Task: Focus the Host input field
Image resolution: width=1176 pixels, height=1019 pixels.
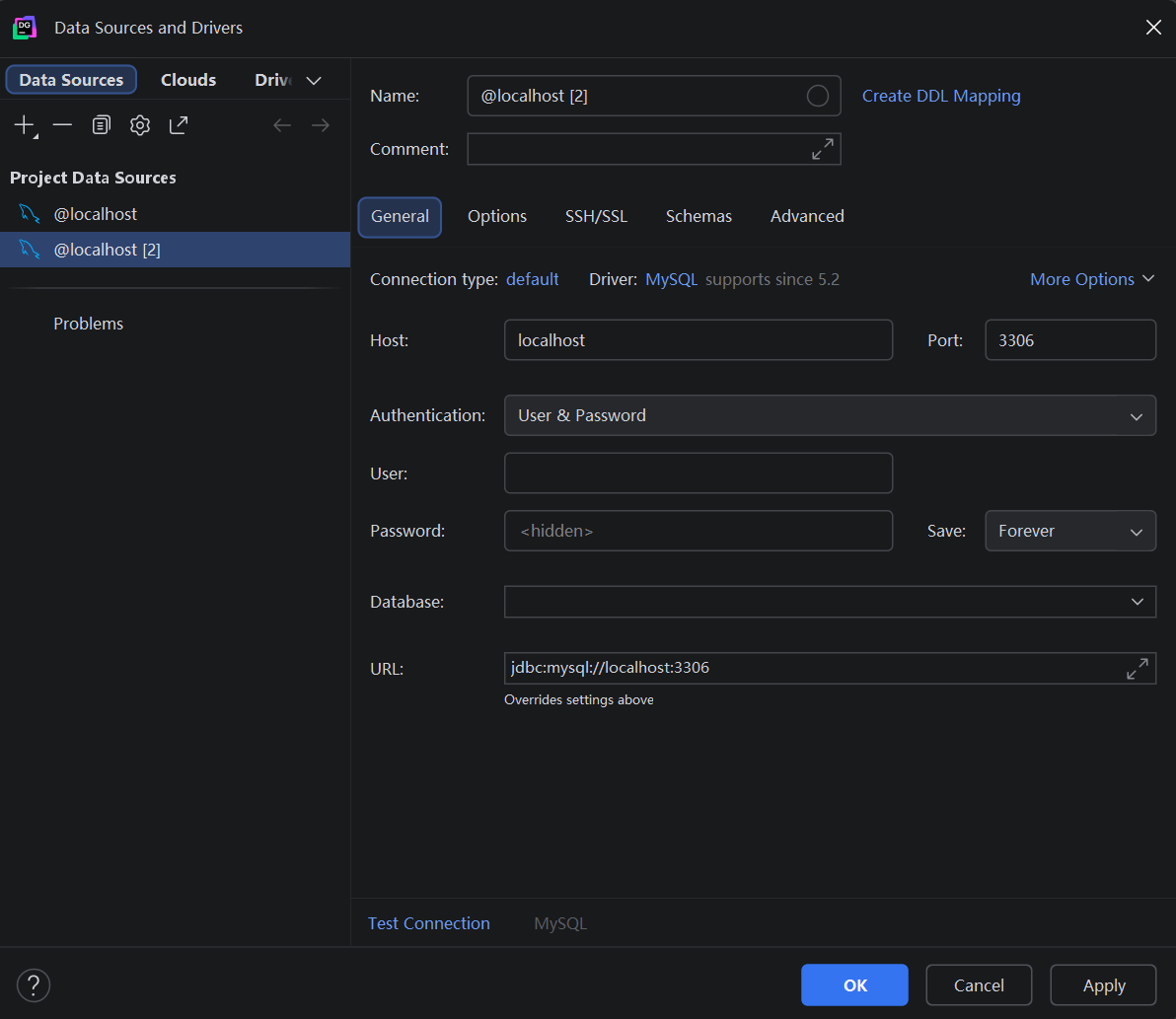Action: [698, 340]
